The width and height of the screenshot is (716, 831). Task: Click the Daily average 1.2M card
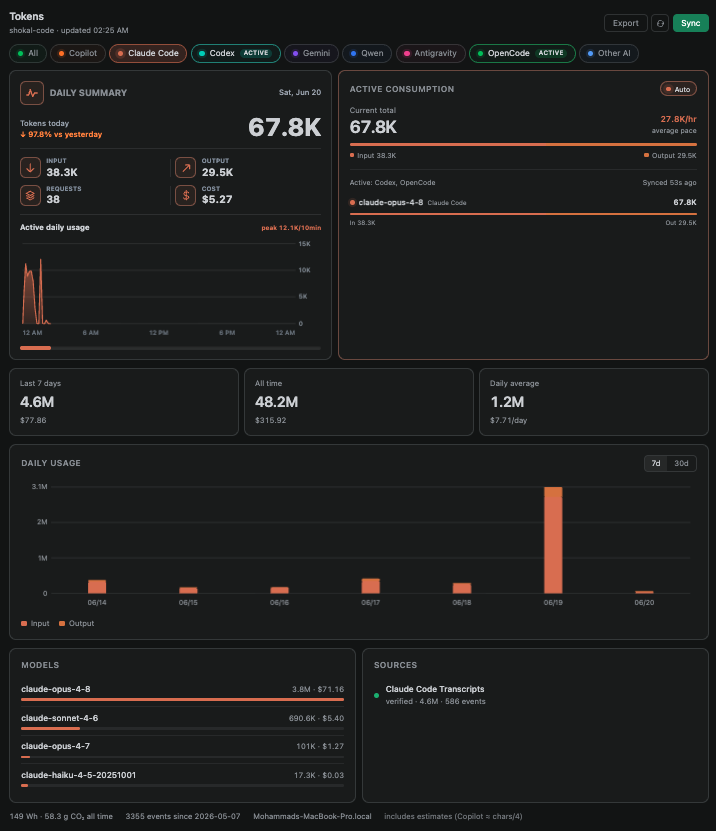tap(594, 402)
